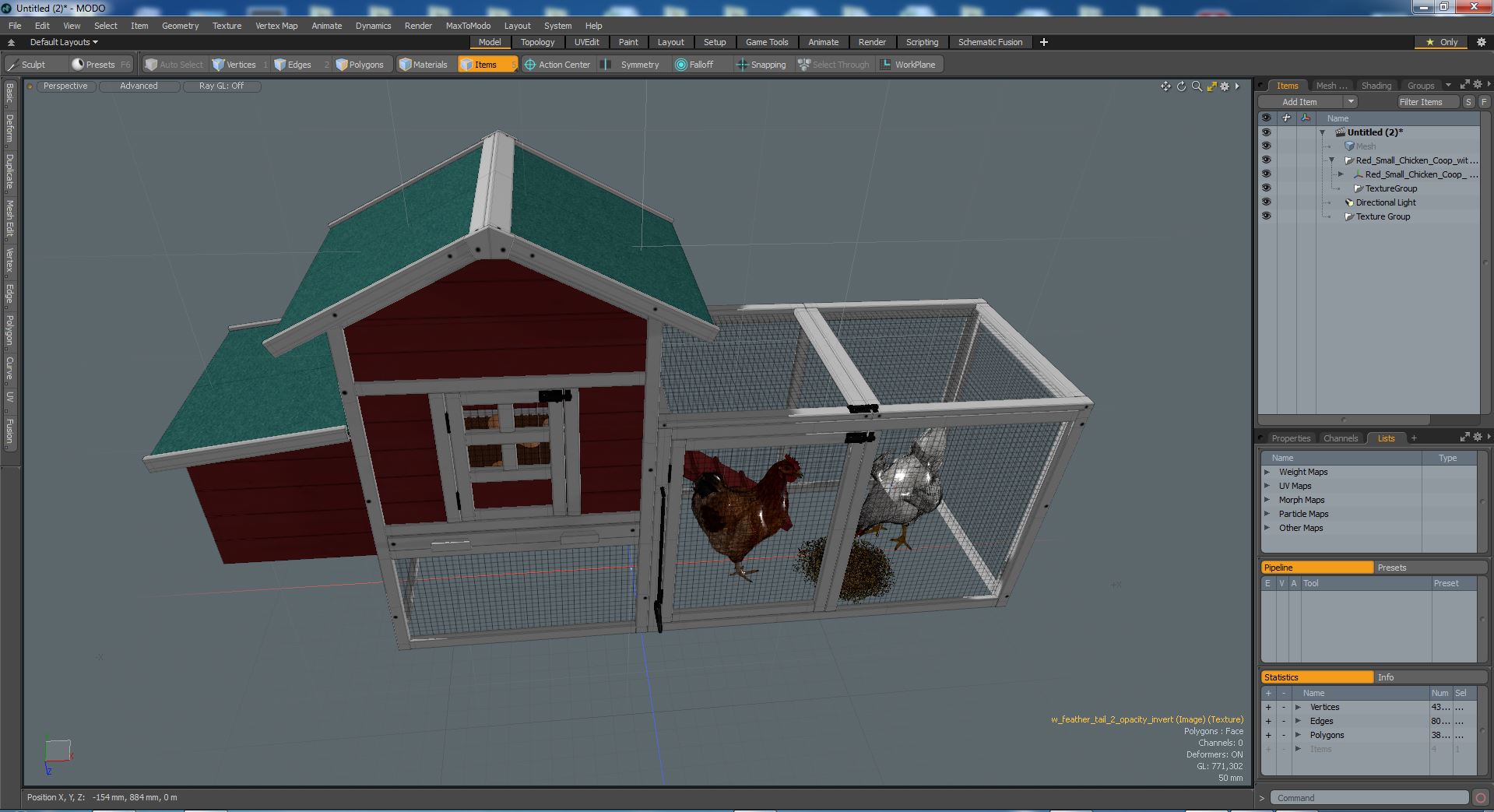Collapse the Untitled (2)* scene tree
This screenshot has height=812, width=1494.
click(x=1322, y=133)
